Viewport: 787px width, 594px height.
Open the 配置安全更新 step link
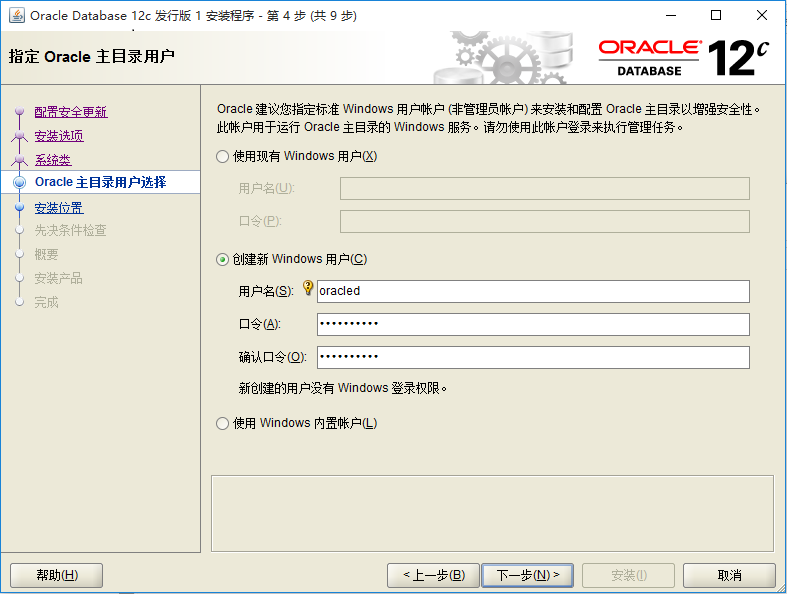point(71,112)
